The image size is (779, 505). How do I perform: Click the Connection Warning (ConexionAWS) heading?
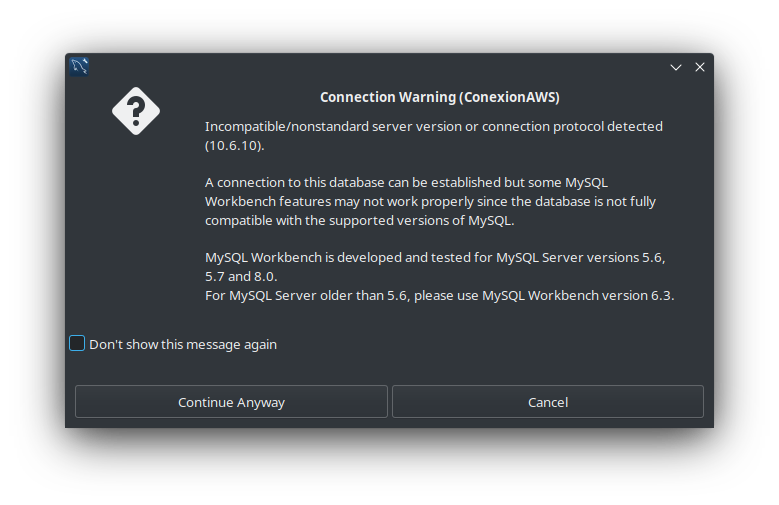(439, 97)
